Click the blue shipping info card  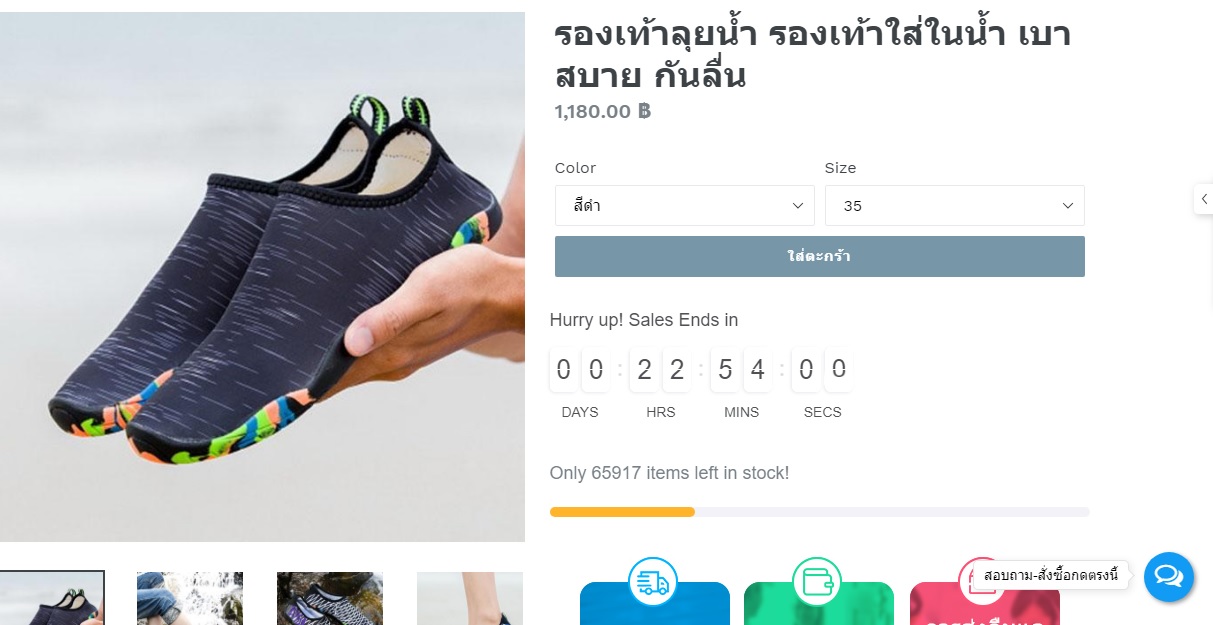[655, 604]
